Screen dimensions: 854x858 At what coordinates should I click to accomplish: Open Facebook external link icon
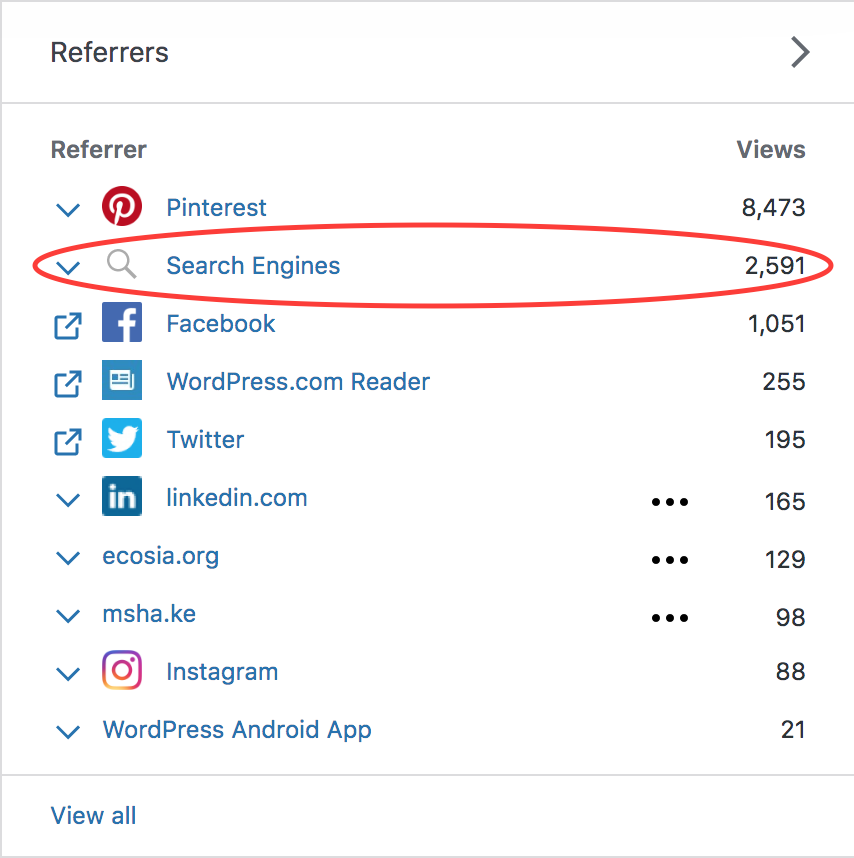[67, 325]
